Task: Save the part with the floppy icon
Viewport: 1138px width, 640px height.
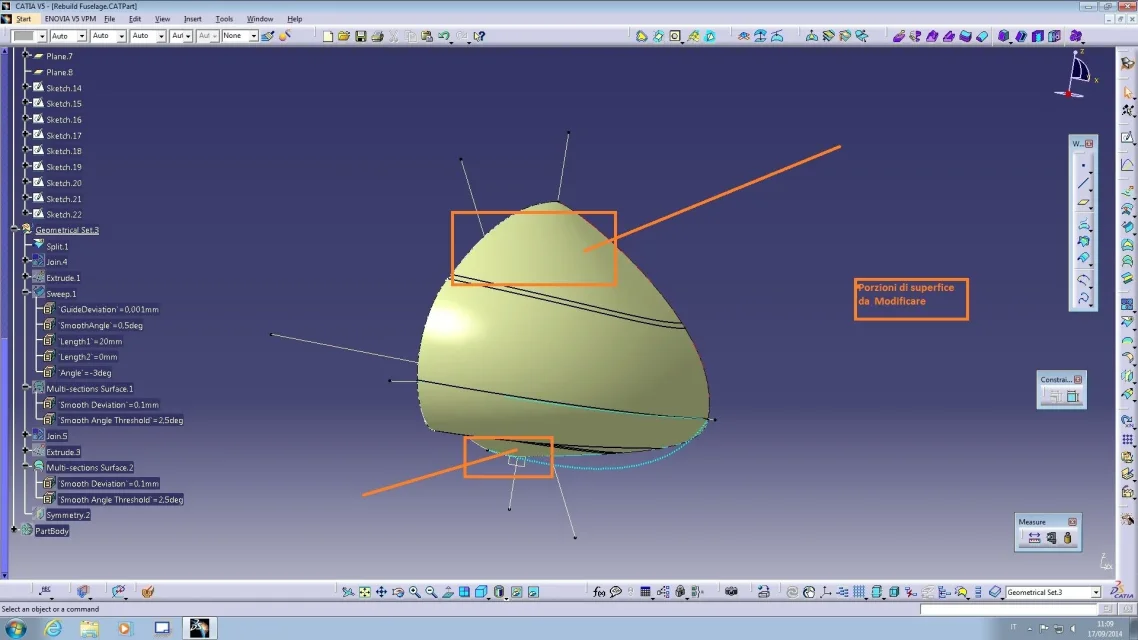Action: pos(361,36)
